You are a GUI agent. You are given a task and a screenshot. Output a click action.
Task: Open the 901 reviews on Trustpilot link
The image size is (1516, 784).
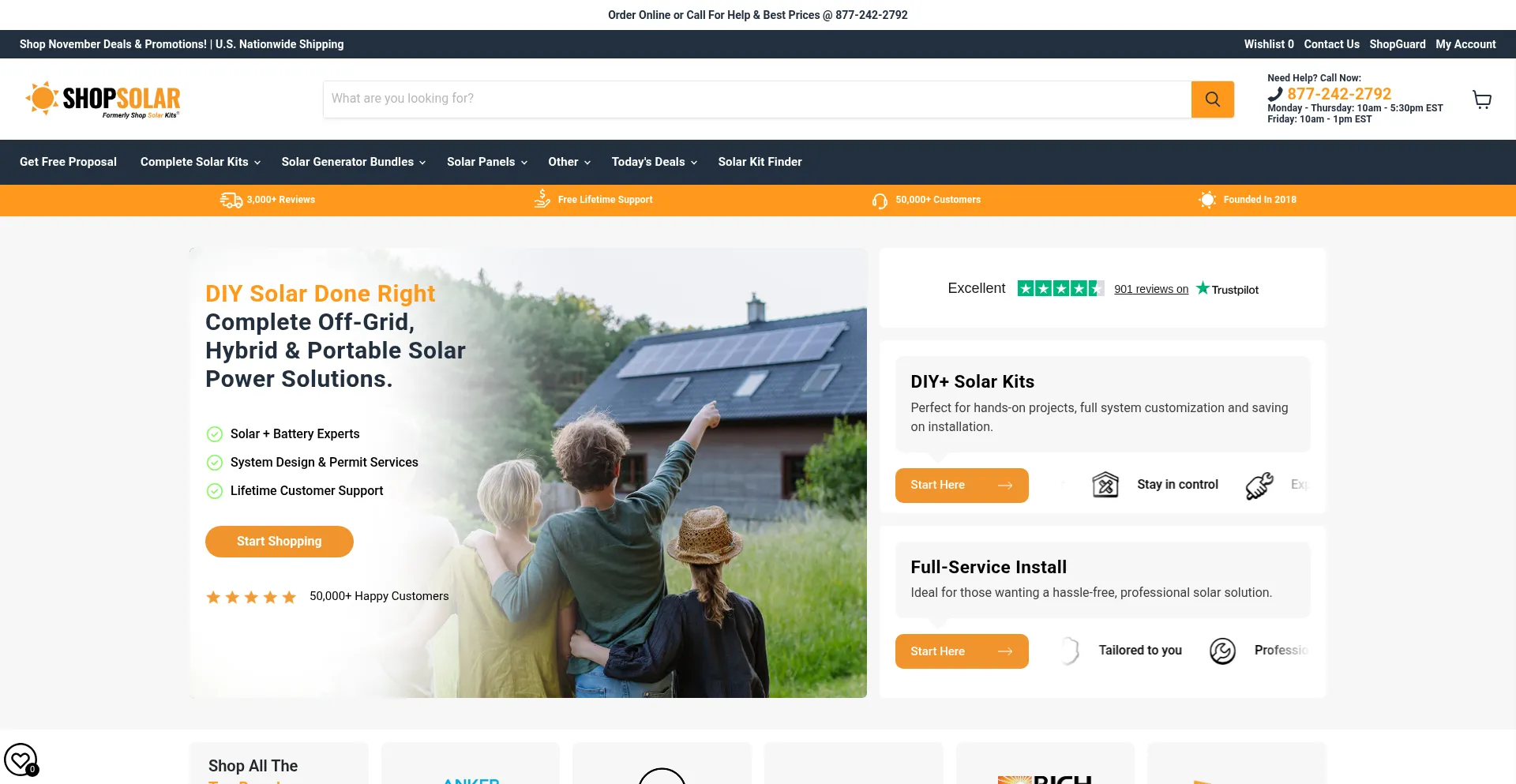point(1151,289)
